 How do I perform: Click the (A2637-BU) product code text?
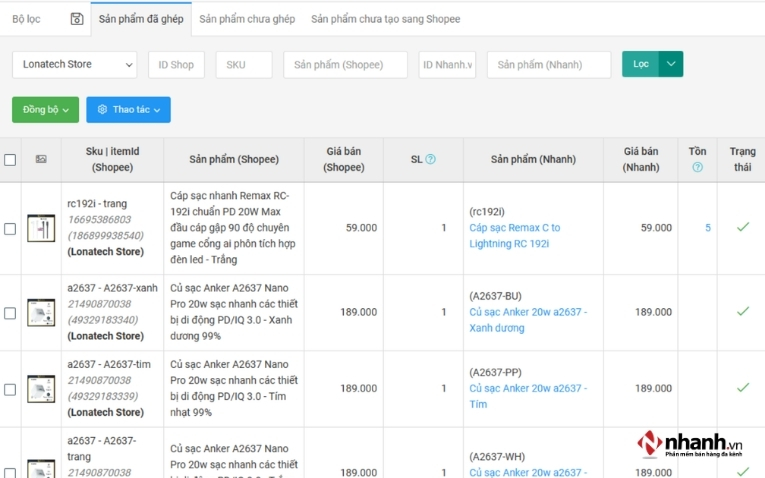(x=495, y=296)
